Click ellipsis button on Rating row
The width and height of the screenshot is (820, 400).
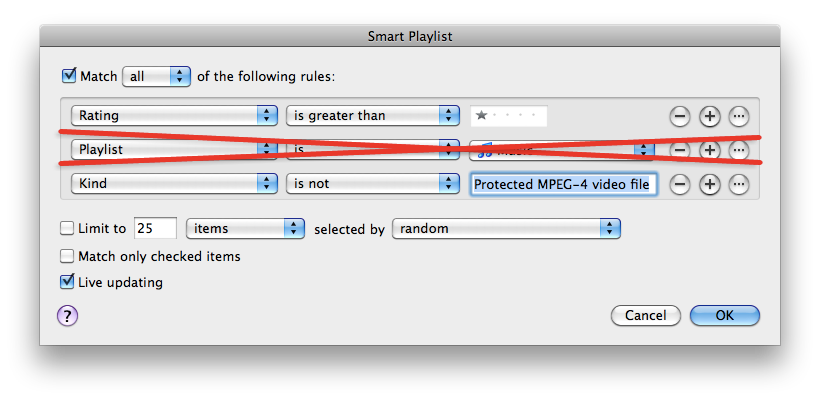[738, 116]
